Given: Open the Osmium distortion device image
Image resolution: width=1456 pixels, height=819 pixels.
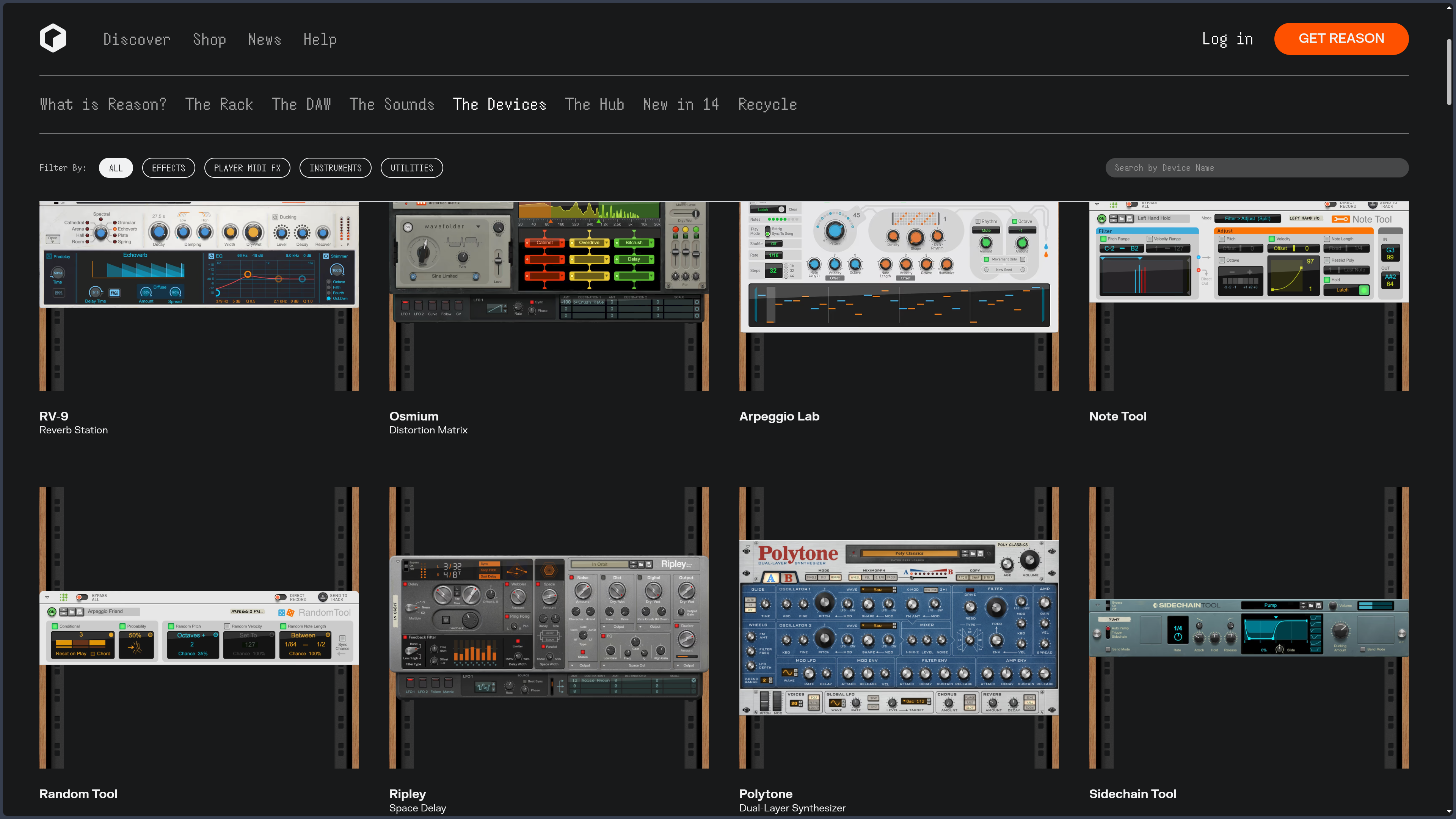Looking at the screenshot, I should pyautogui.click(x=549, y=296).
